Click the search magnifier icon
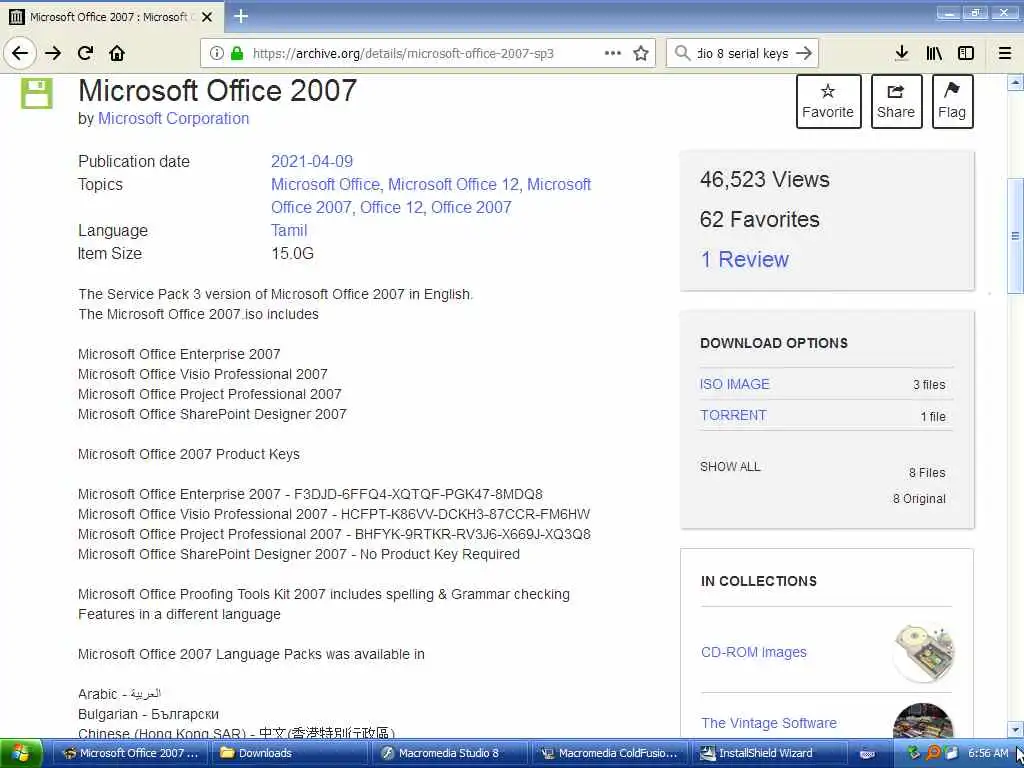 click(682, 53)
